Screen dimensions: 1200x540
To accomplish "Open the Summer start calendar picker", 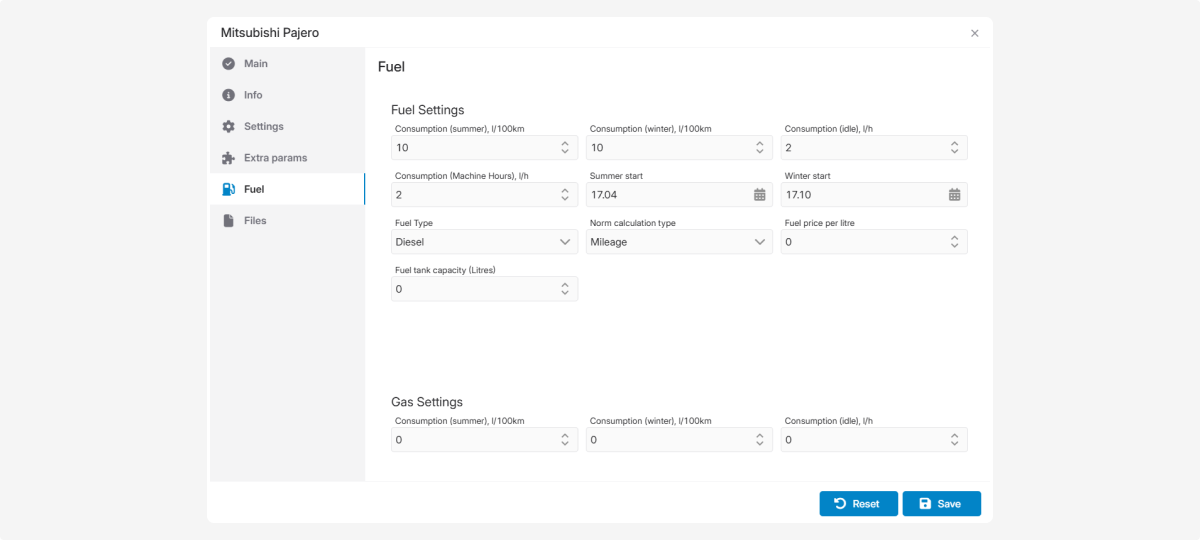I will (759, 195).
